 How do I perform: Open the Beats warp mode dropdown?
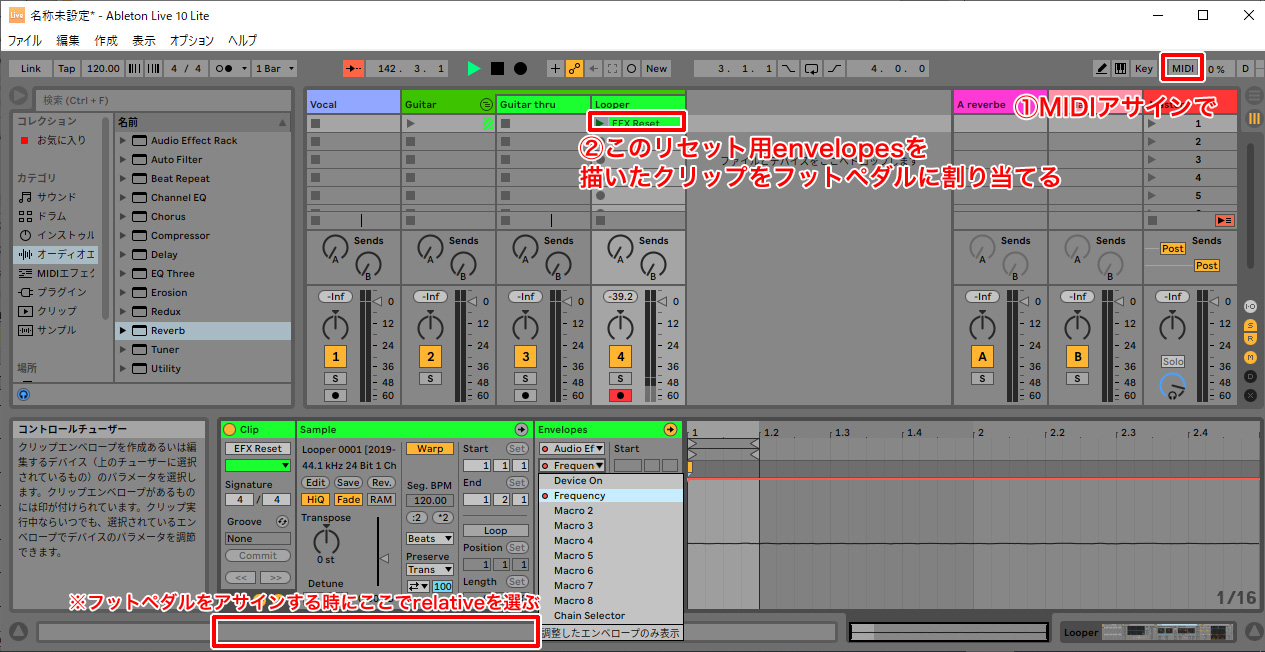click(x=429, y=538)
